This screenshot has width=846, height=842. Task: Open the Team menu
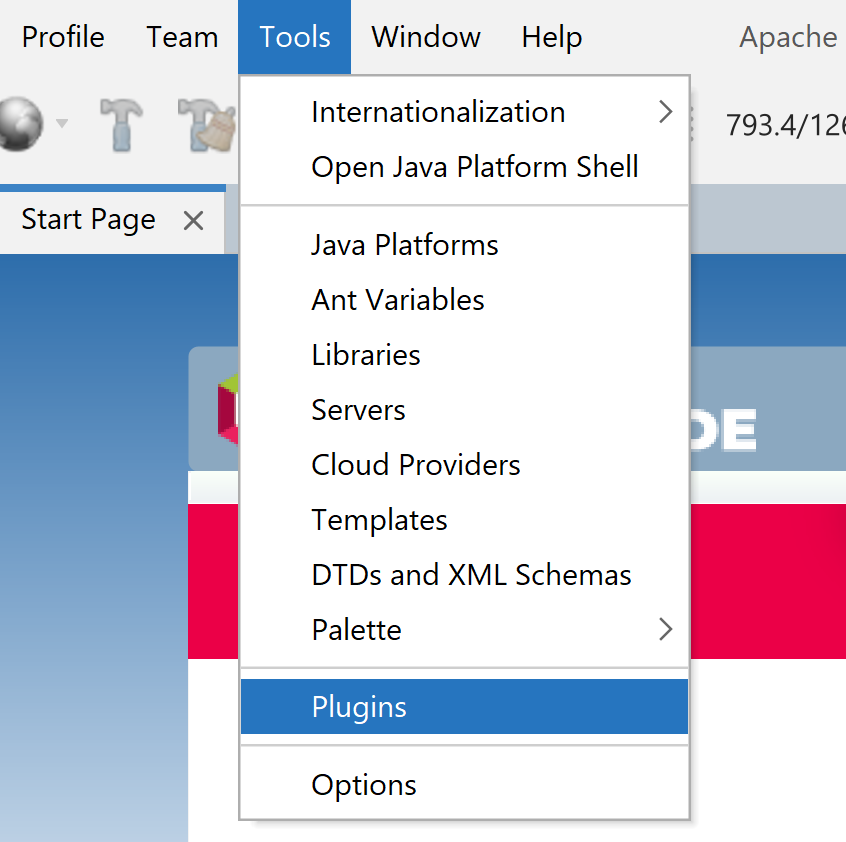pyautogui.click(x=182, y=37)
